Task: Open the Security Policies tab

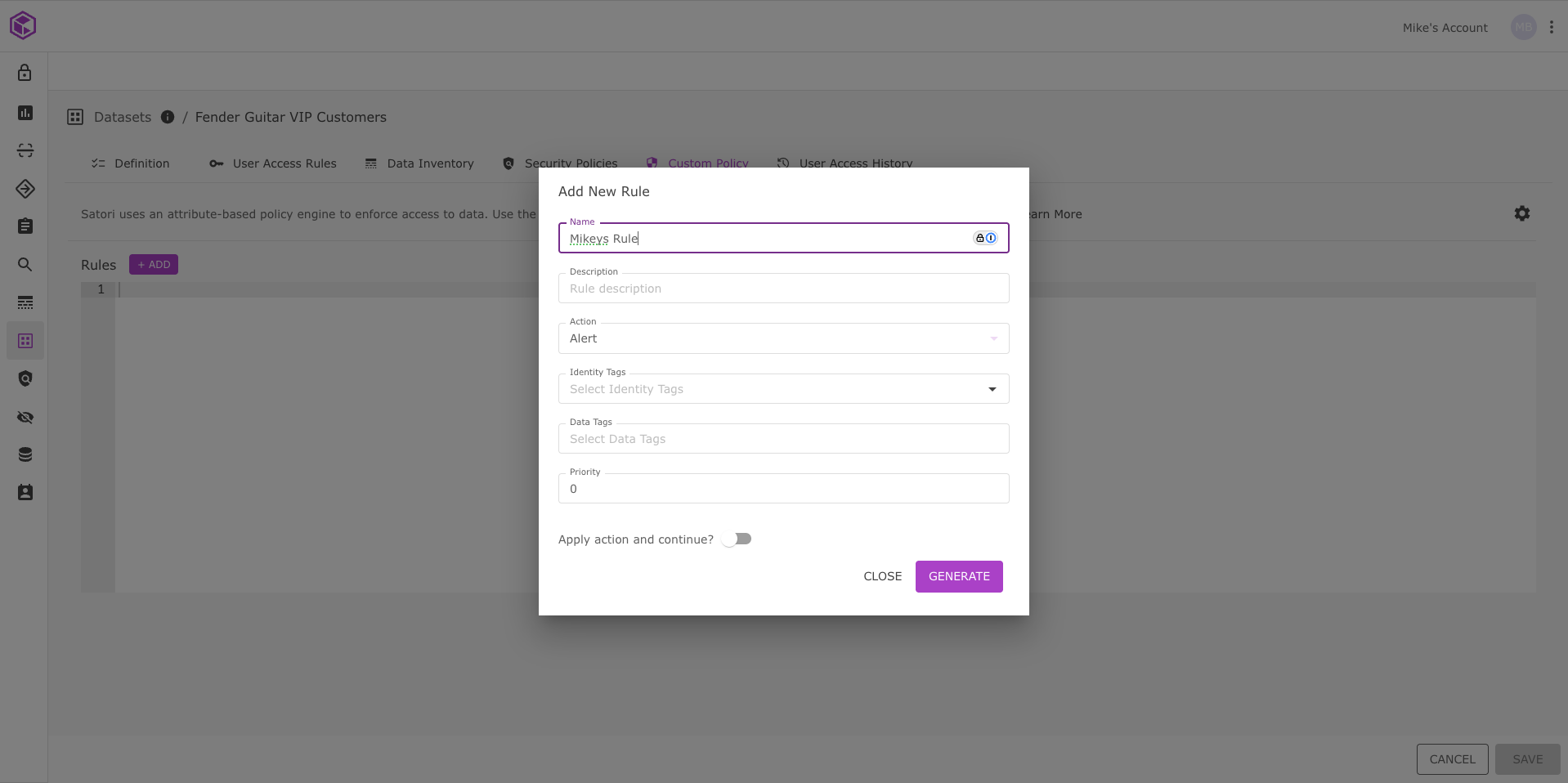Action: pyautogui.click(x=560, y=163)
